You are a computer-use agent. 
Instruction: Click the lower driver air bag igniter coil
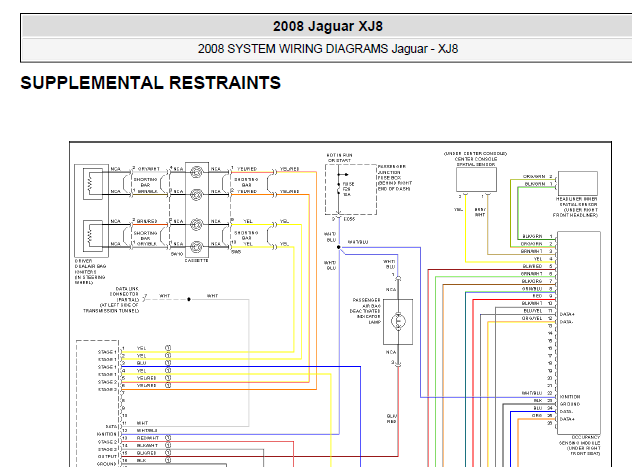89,235
